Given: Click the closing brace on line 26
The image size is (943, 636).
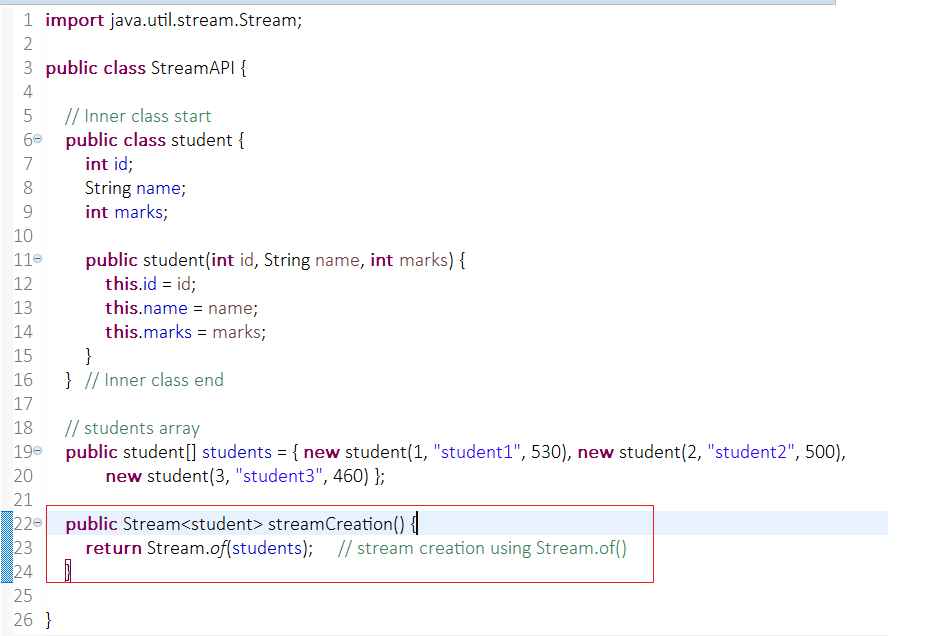Looking at the screenshot, I should point(48,619).
